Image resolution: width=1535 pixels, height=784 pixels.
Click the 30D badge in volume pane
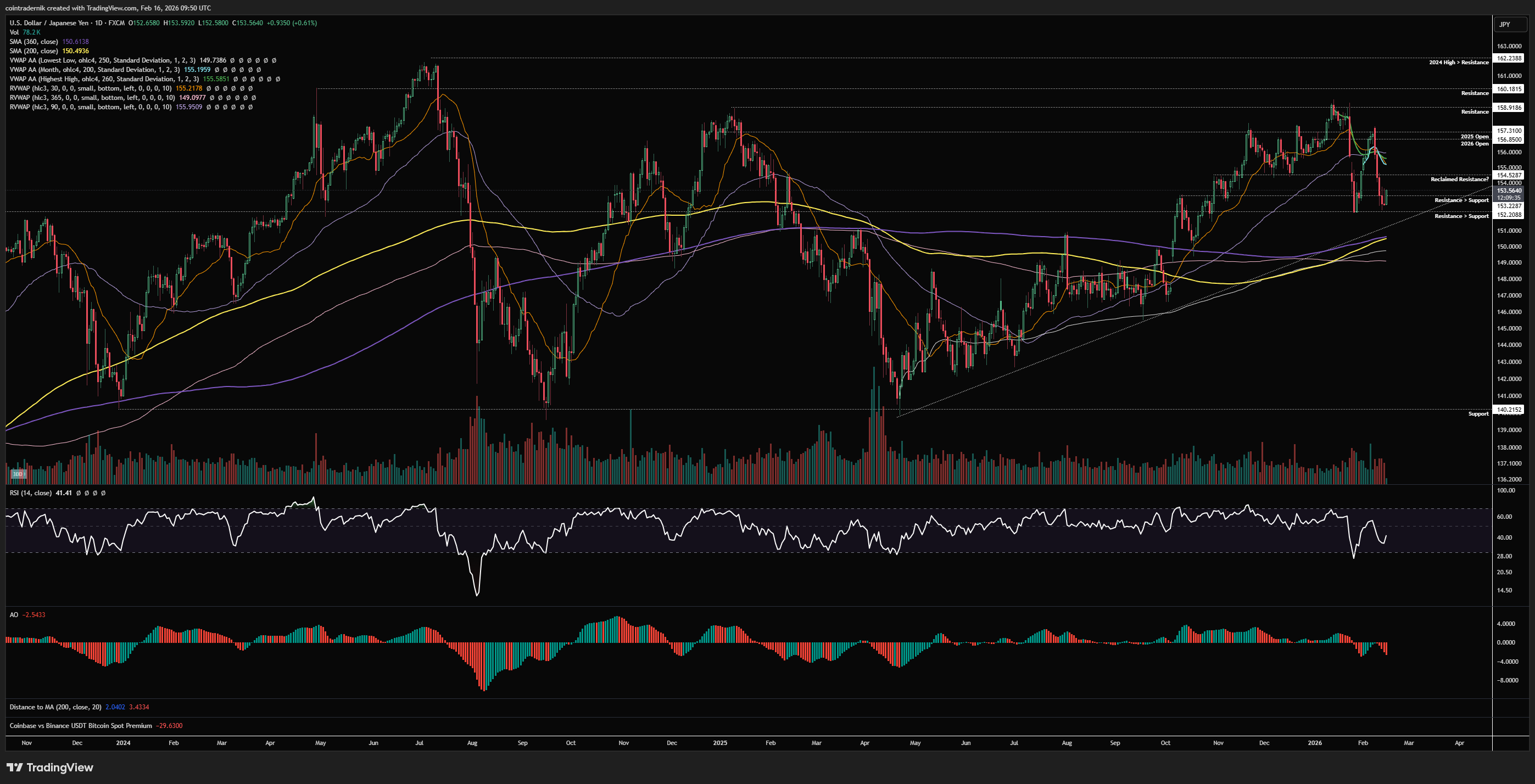click(18, 474)
